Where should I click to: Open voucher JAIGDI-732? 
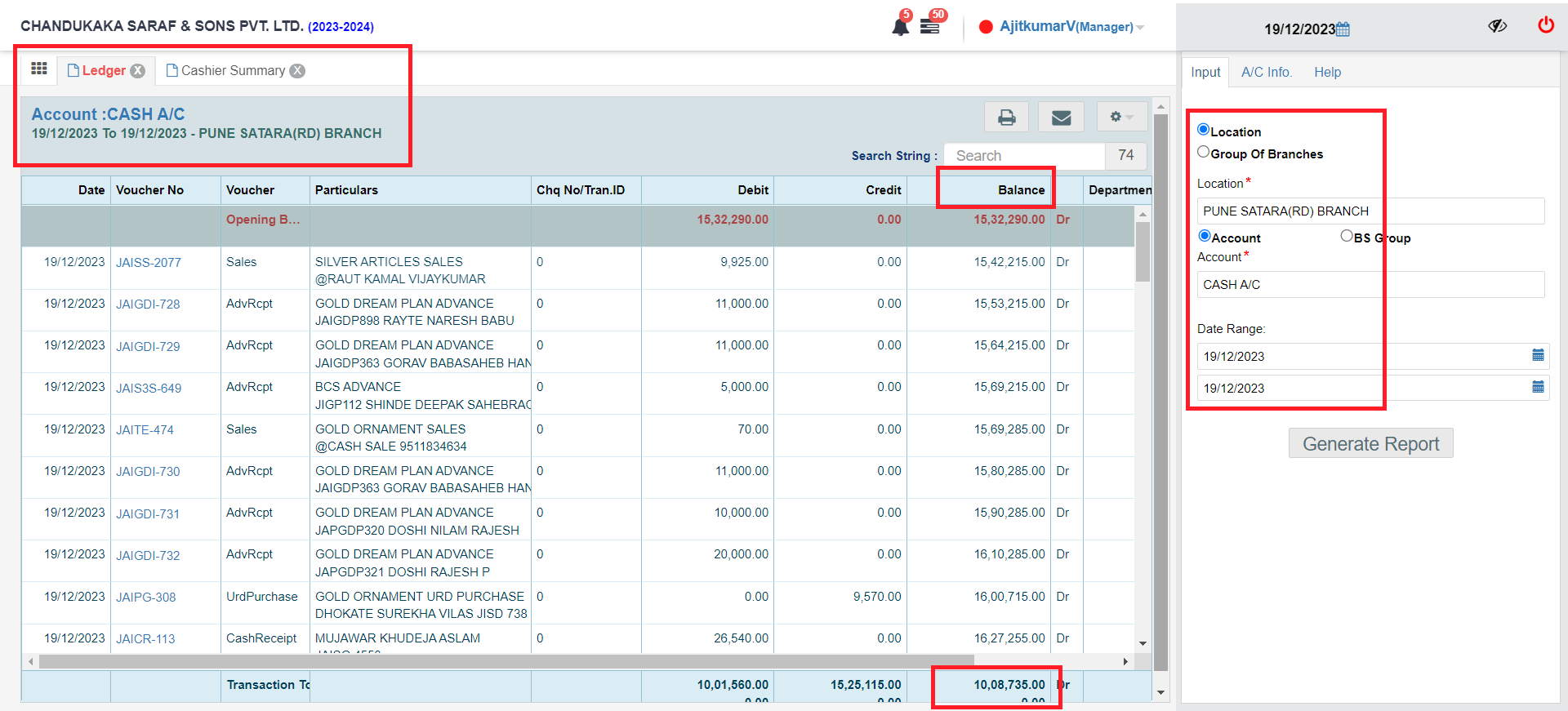[148, 556]
